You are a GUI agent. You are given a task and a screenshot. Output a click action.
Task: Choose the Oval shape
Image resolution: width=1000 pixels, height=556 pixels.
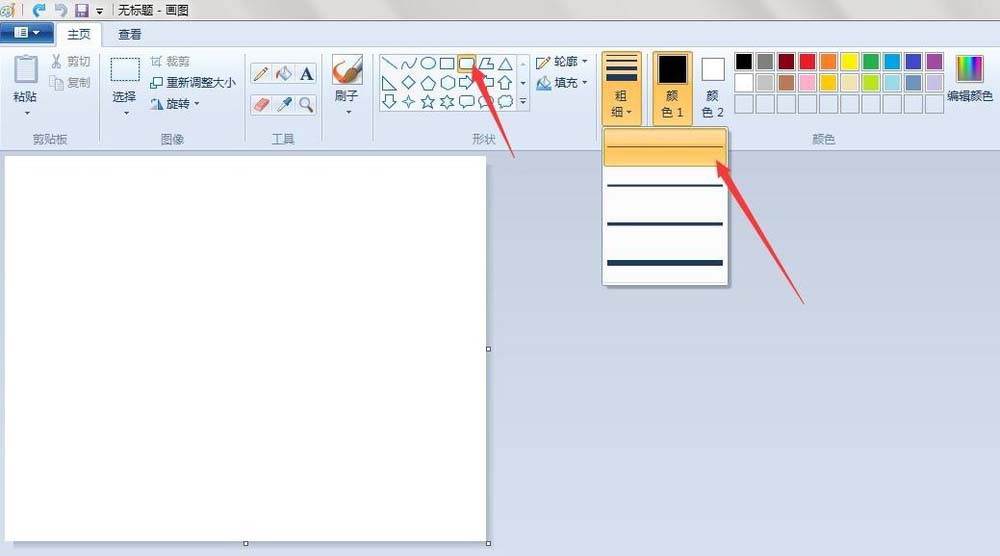pos(428,63)
